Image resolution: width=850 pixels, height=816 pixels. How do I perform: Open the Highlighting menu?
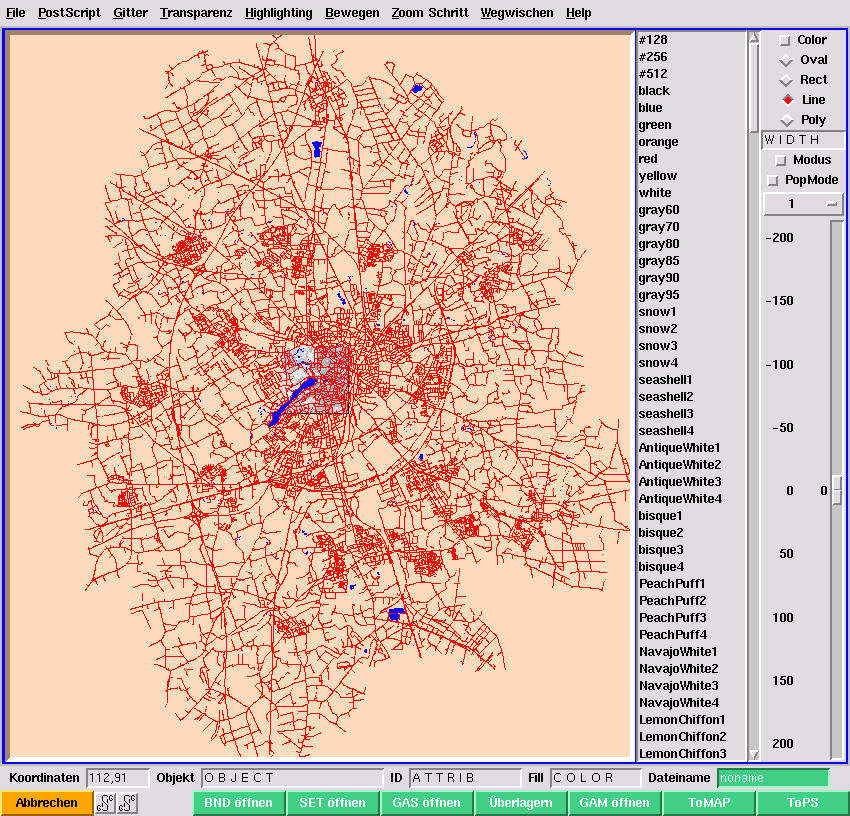click(x=278, y=13)
